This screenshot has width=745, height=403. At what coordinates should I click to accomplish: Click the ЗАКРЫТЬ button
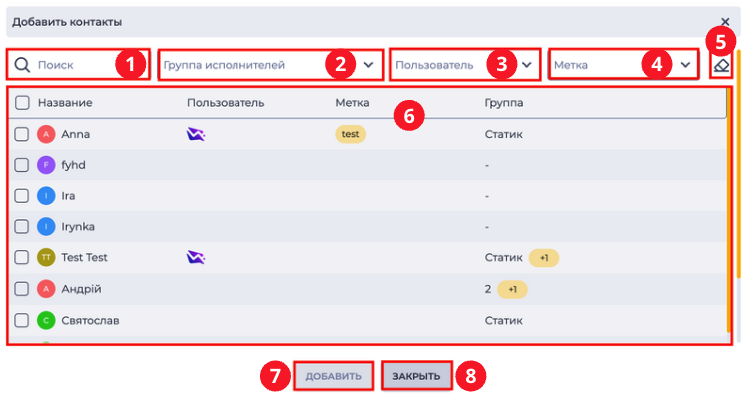coord(416,376)
